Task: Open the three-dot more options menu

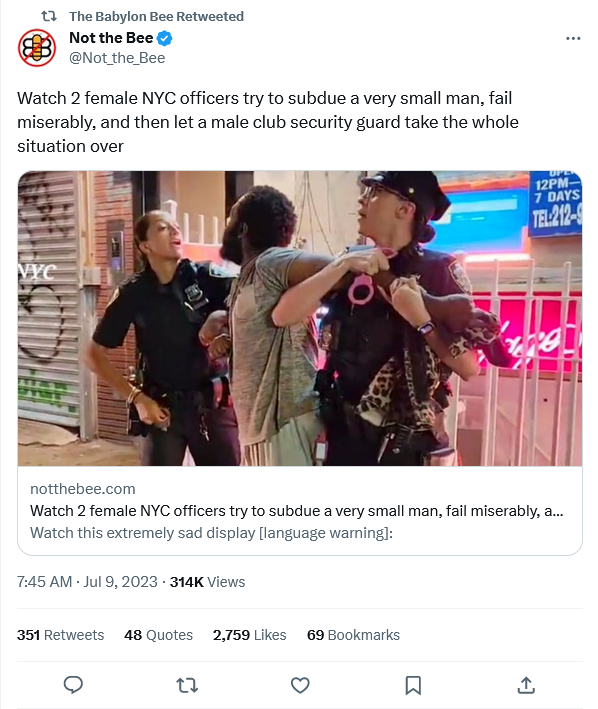Action: point(573,38)
